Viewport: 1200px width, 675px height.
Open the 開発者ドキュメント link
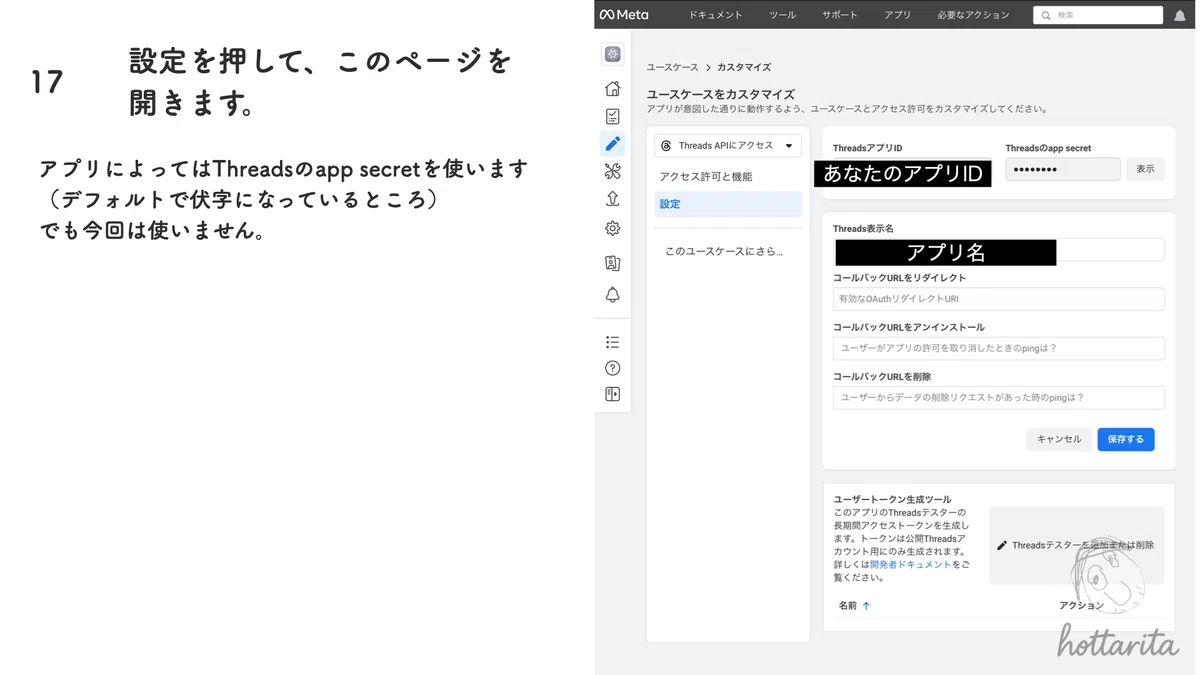[910, 564]
